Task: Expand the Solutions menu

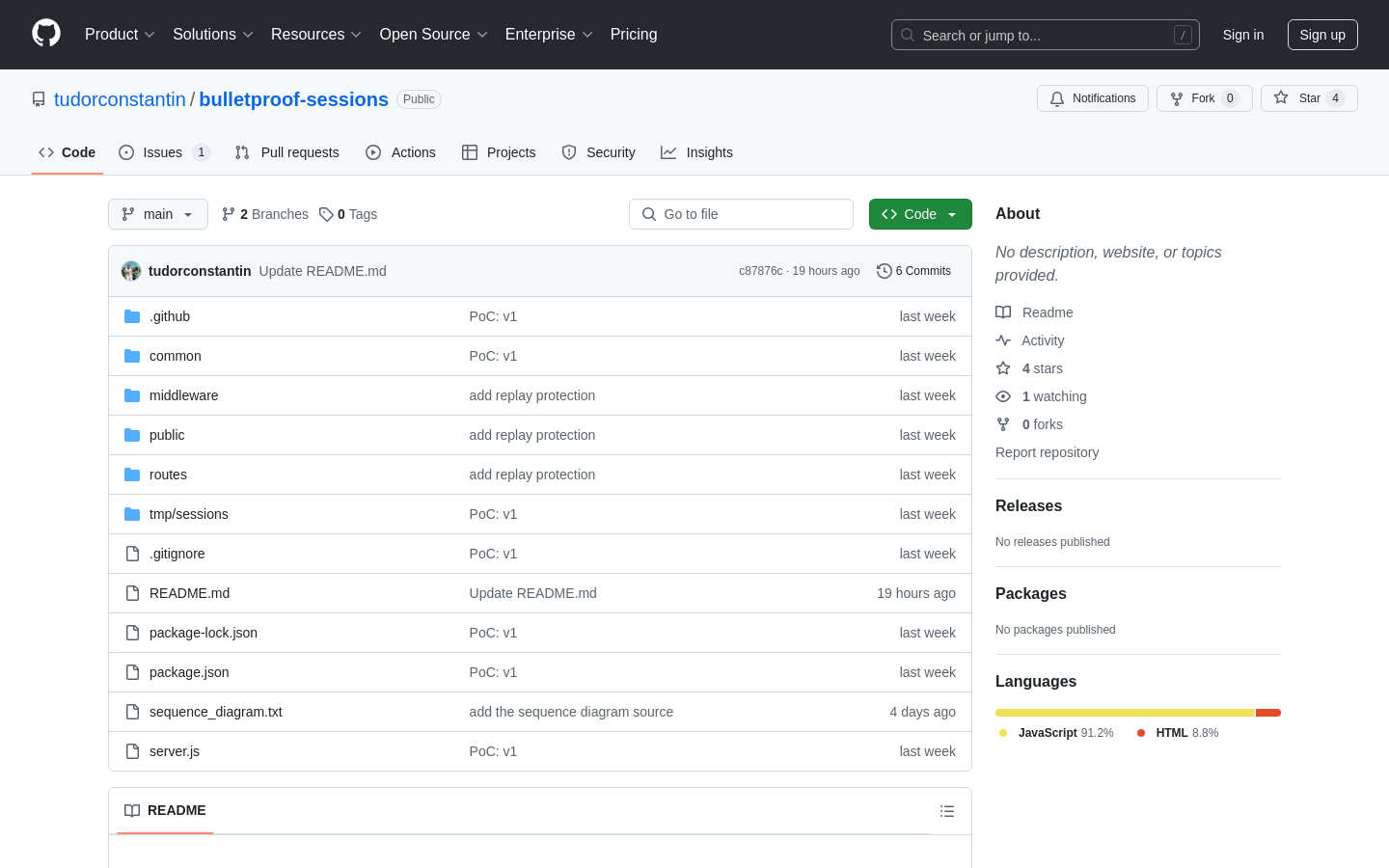Action: [x=213, y=34]
